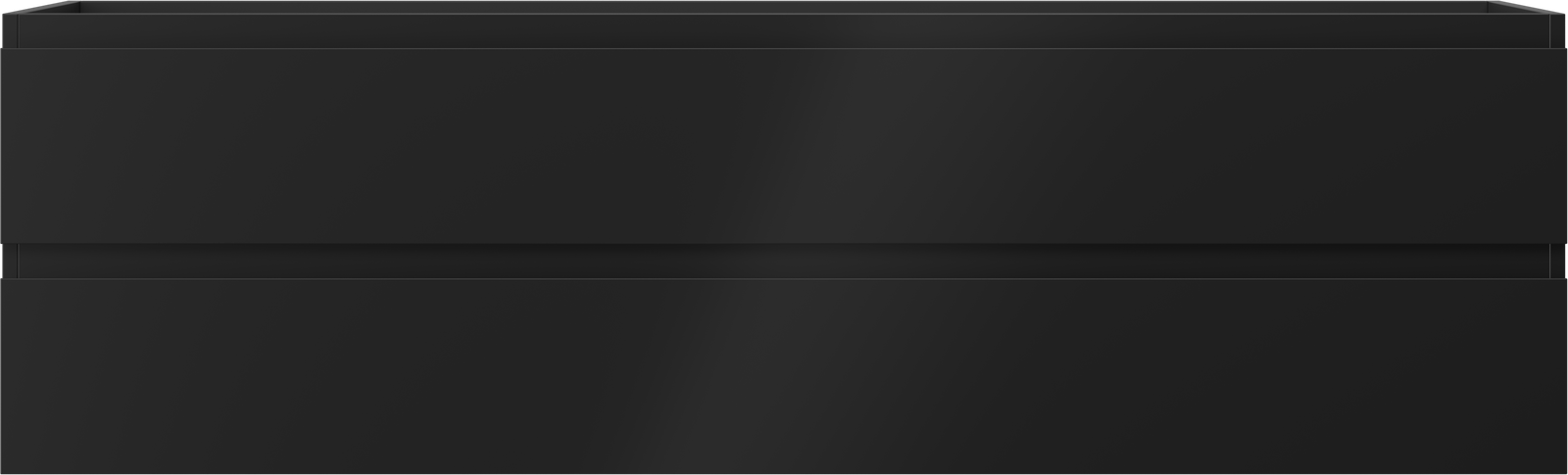The image size is (1568, 475).
Task: Click the right side panel between drawers
Action: pyautogui.click(x=1559, y=261)
